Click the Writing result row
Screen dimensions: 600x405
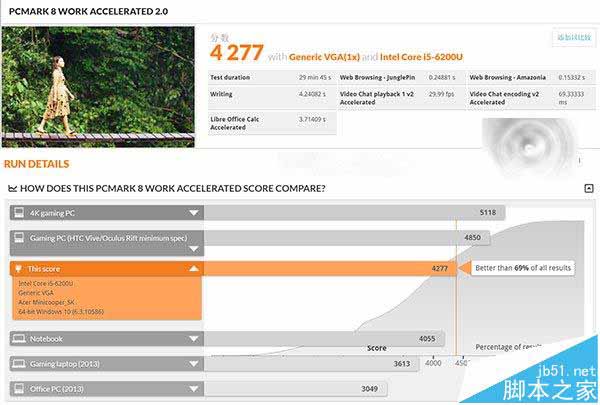[x=272, y=97]
